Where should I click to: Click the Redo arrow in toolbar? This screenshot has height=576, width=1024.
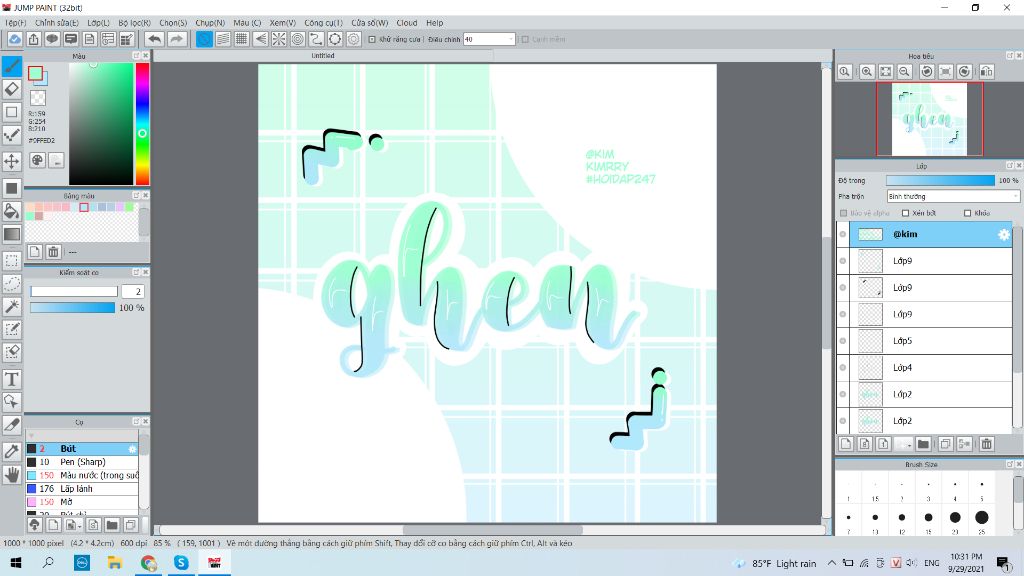pyautogui.click(x=176, y=39)
